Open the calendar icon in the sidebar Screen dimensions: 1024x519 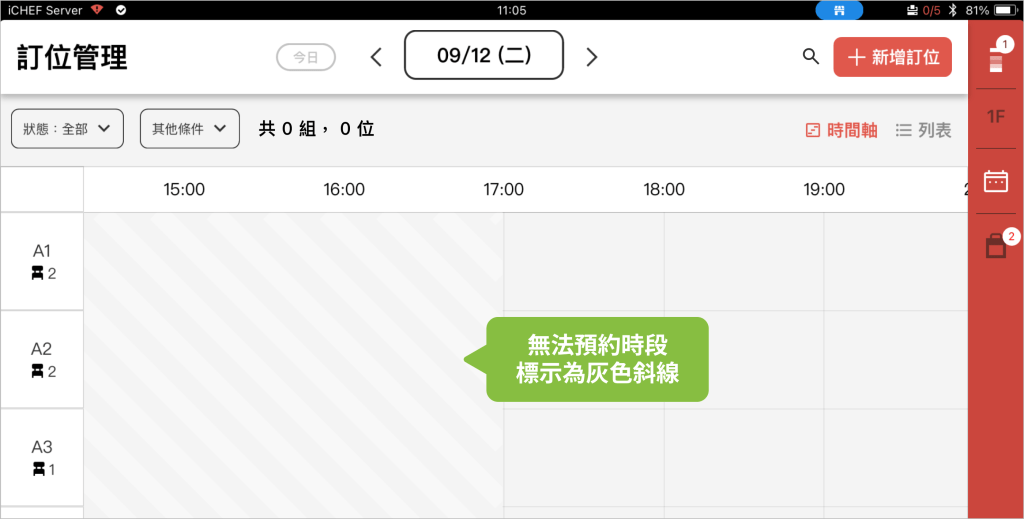pyautogui.click(x=995, y=181)
